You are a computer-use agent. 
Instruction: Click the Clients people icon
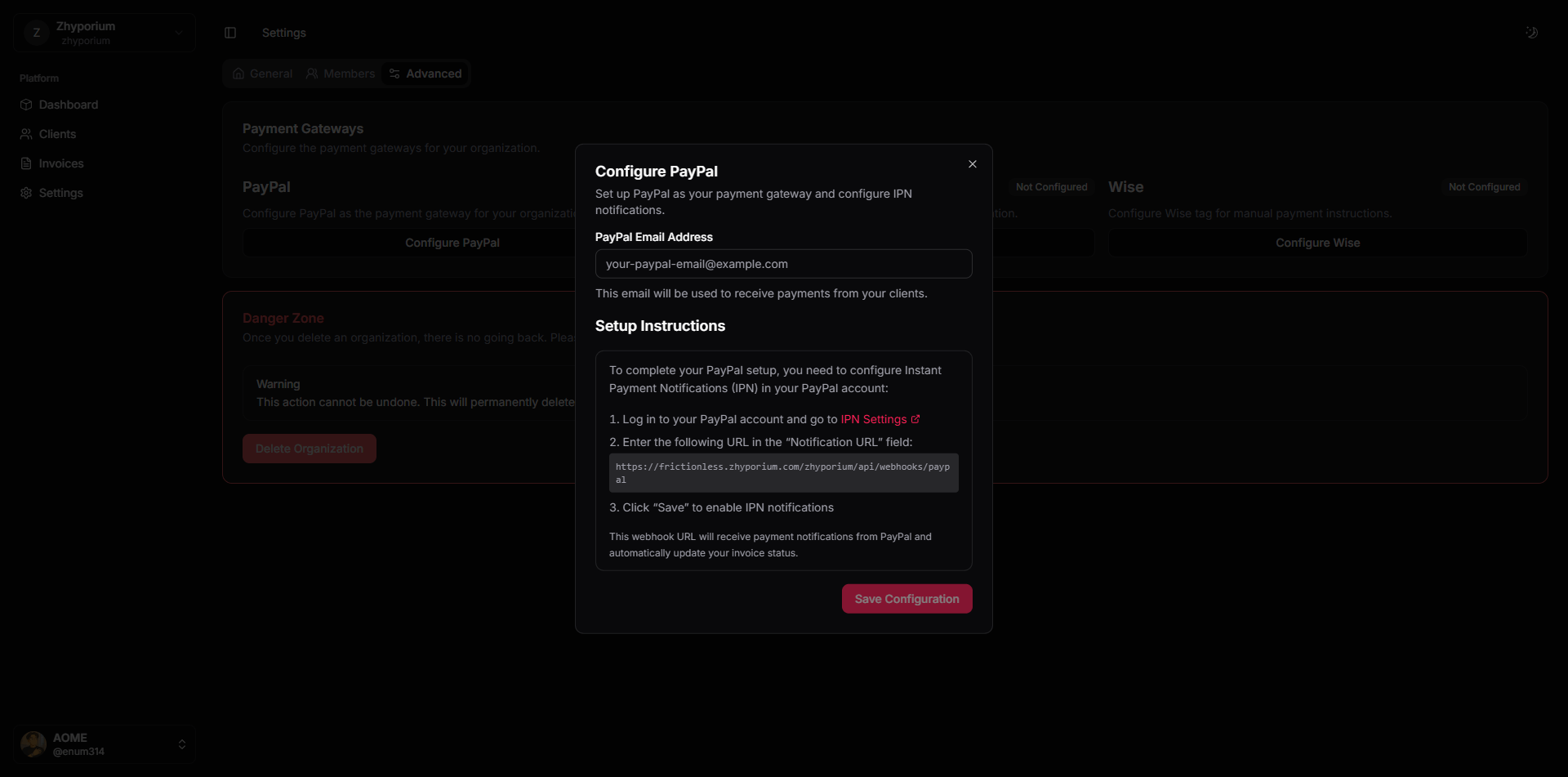[26, 134]
